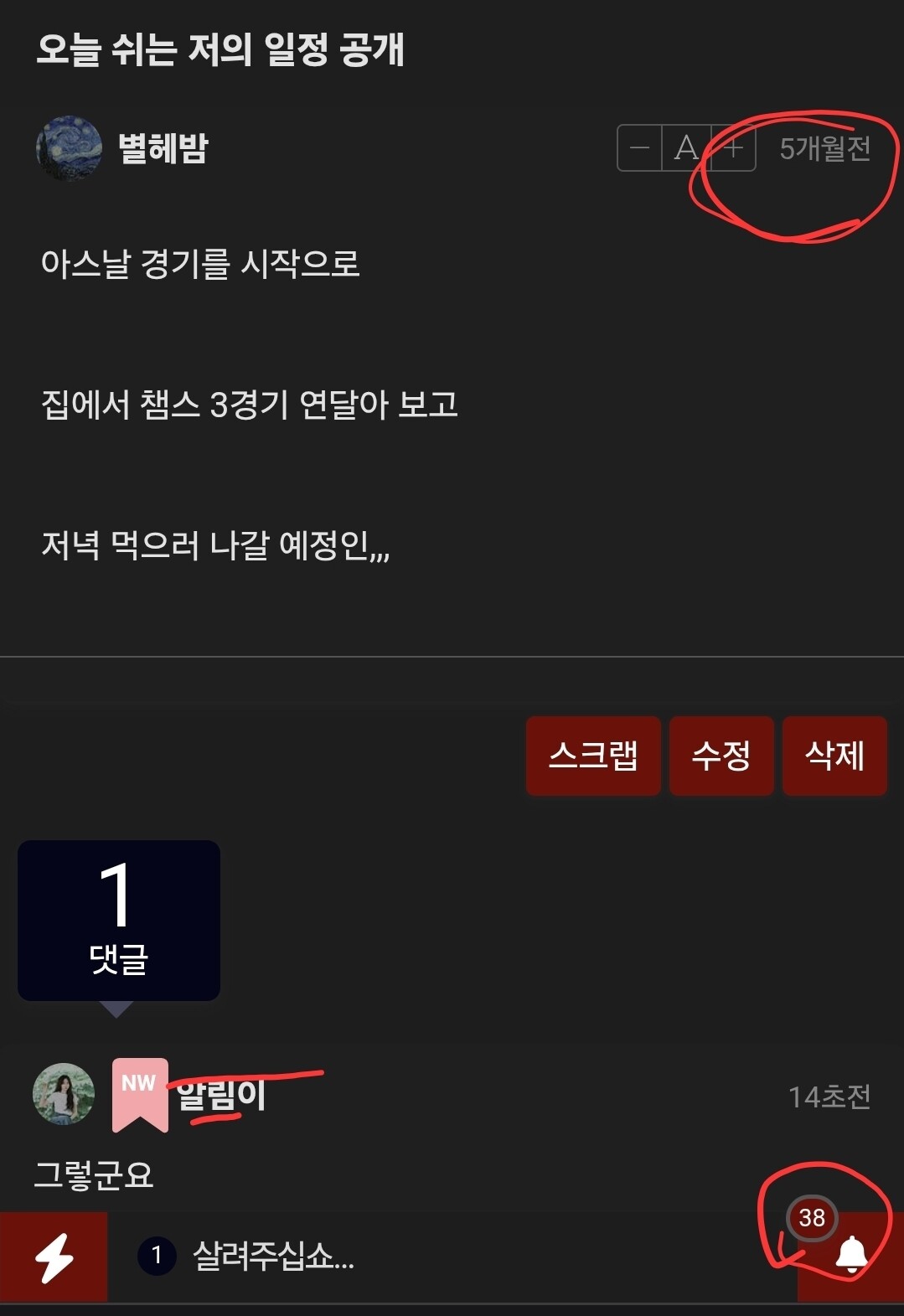Tap the 5개월전 post timestamp
904x1316 pixels.
point(825,148)
